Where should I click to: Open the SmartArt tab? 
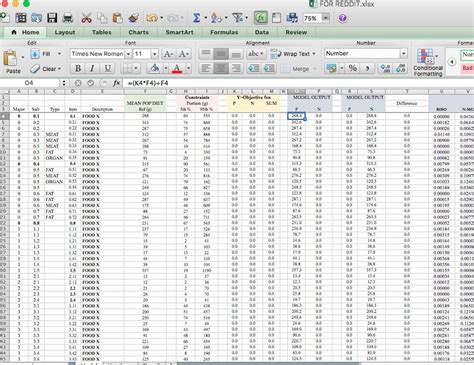pos(179,32)
